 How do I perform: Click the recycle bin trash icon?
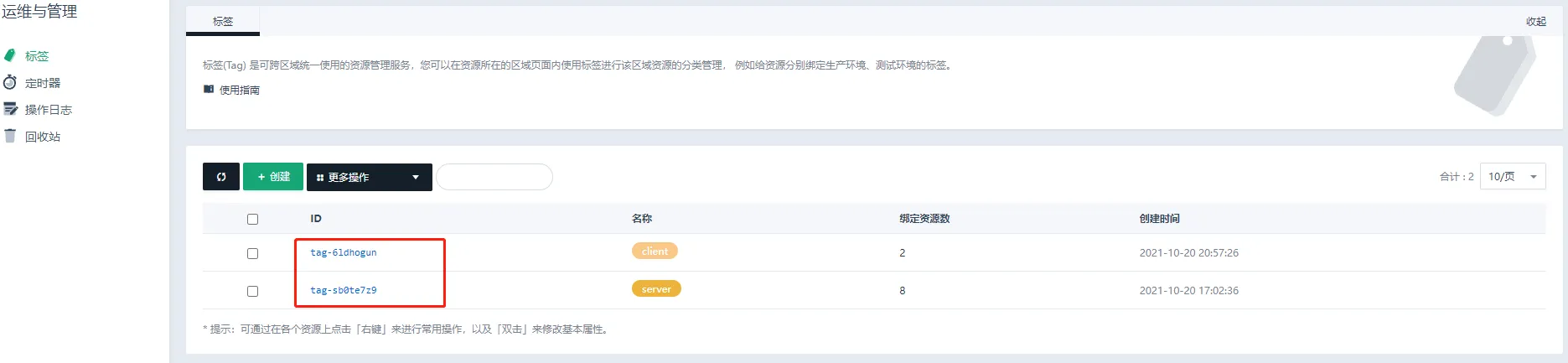point(10,136)
